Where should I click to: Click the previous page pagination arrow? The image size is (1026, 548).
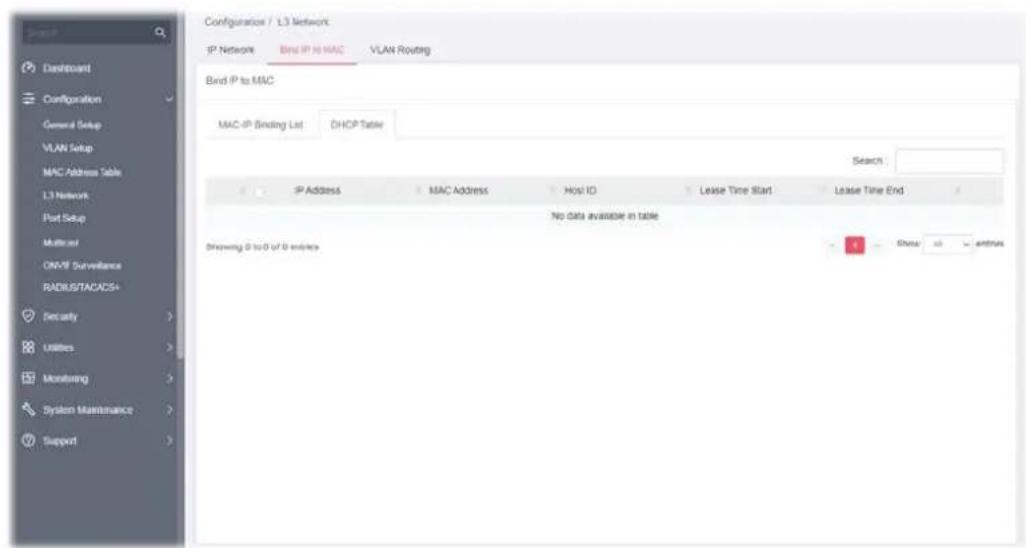click(832, 245)
